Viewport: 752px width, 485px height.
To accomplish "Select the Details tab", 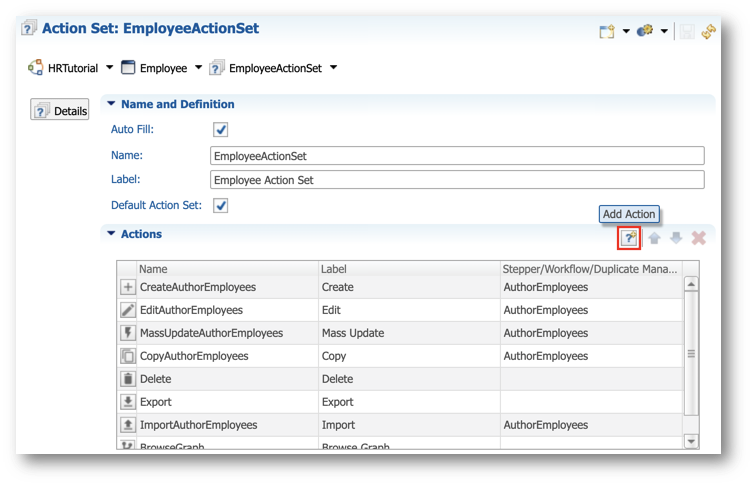I will coord(59,110).
